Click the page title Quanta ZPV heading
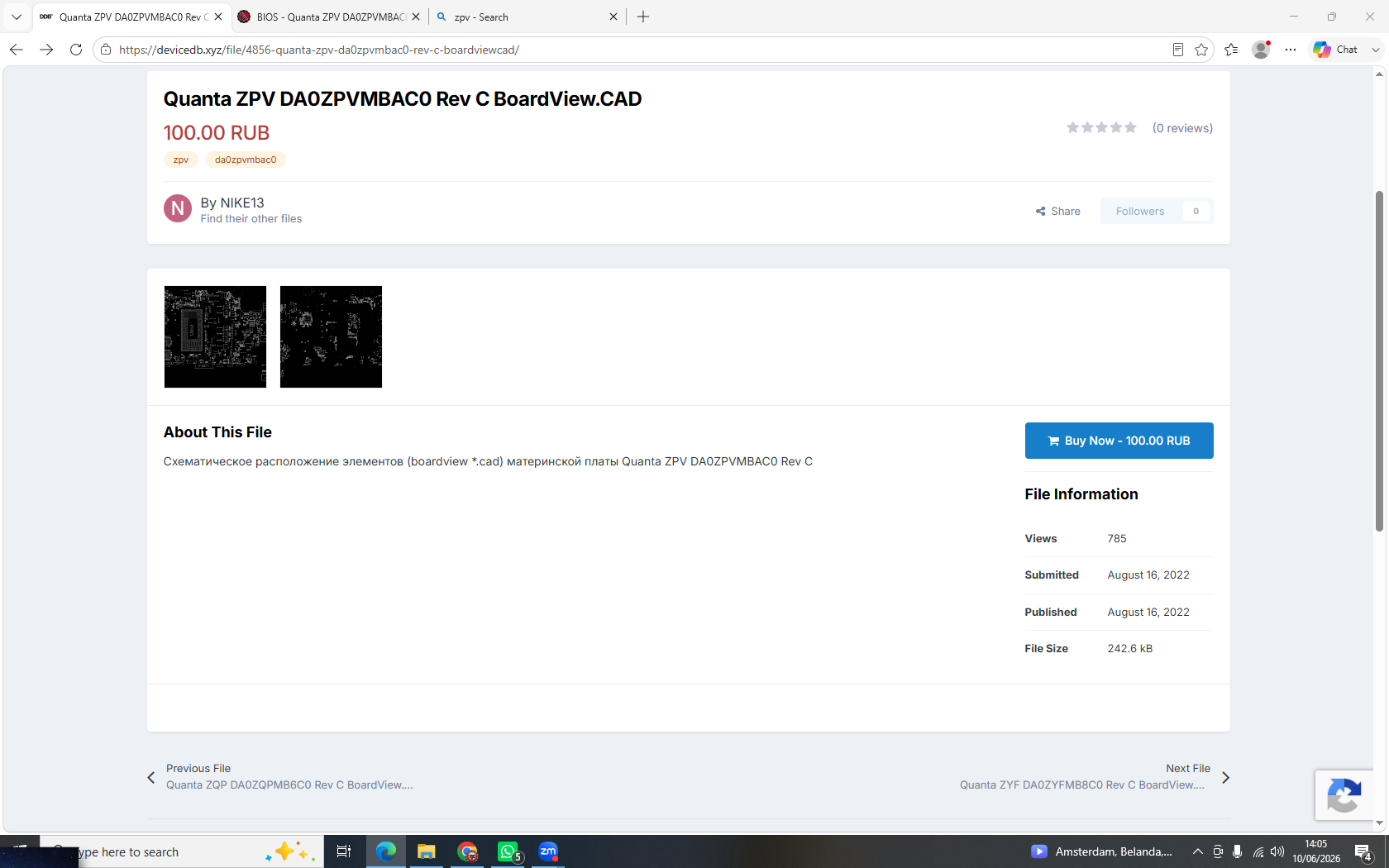This screenshot has height=868, width=1389. [x=403, y=99]
